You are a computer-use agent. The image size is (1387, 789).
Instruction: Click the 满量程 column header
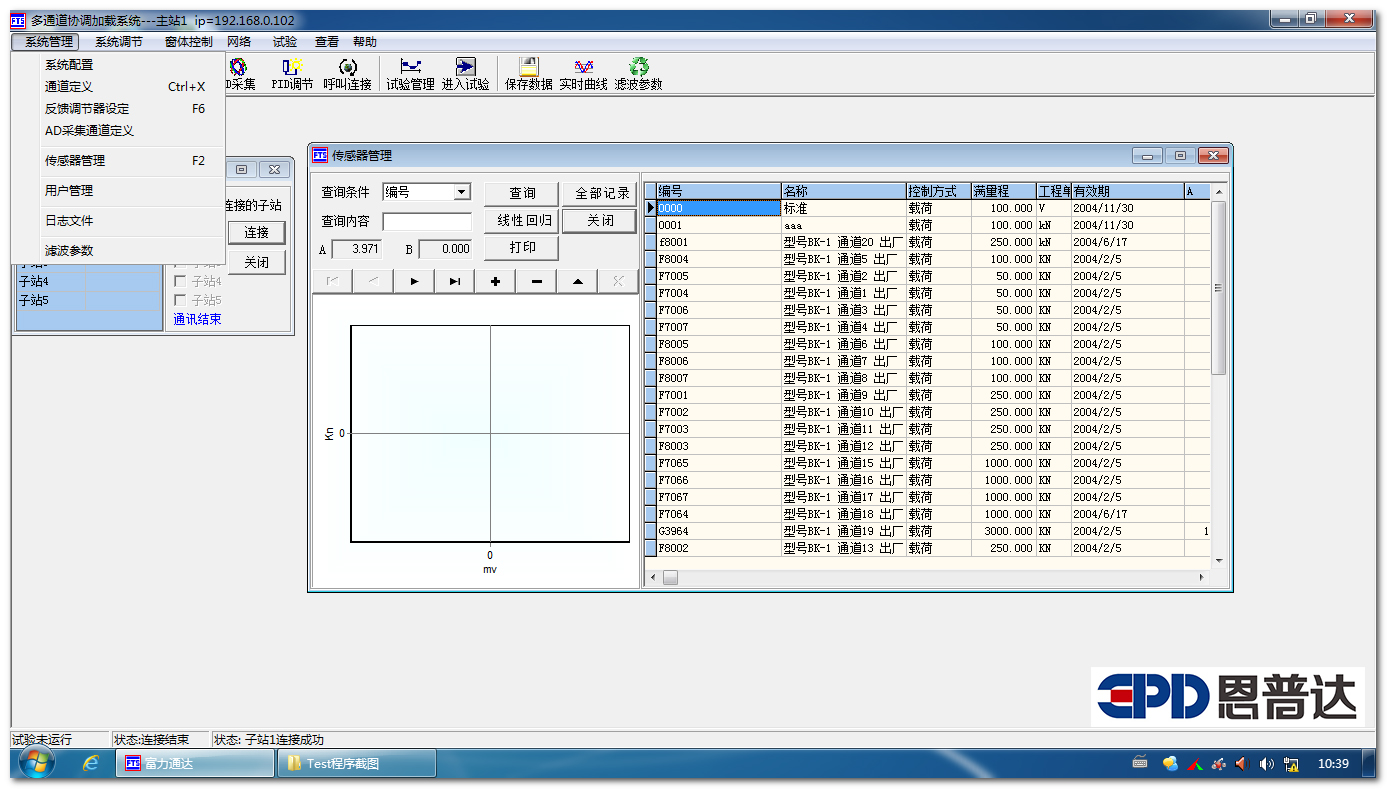1003,191
